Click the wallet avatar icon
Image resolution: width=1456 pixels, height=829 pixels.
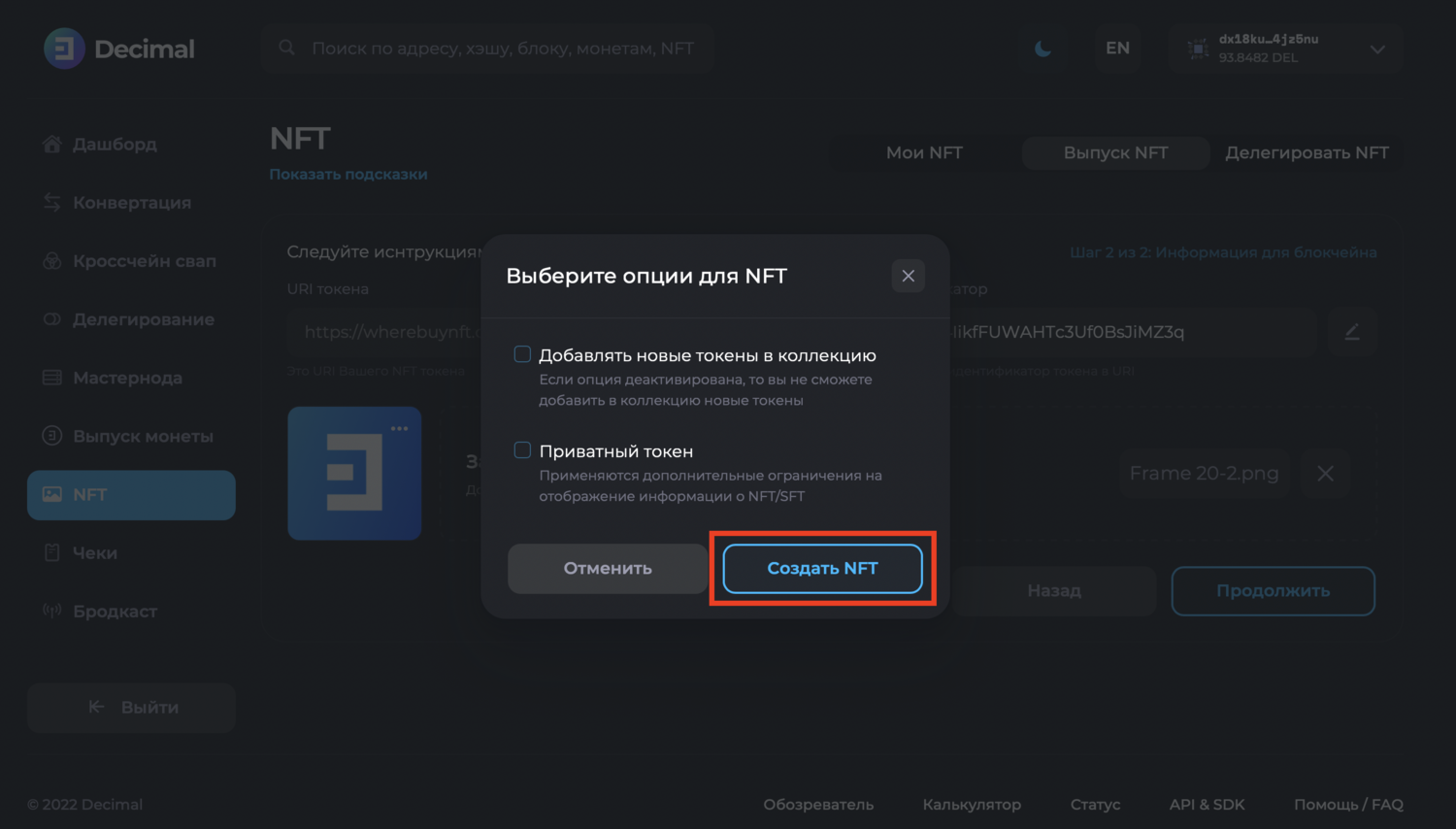pos(1198,49)
